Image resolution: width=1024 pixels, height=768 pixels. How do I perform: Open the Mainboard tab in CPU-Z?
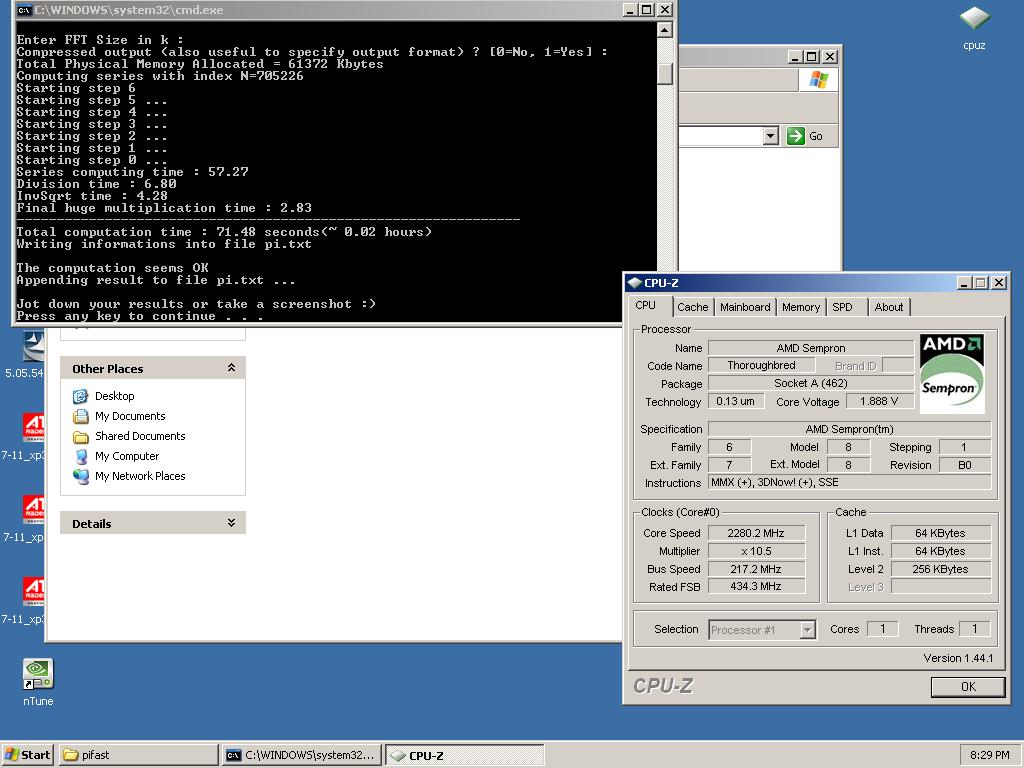(x=745, y=307)
